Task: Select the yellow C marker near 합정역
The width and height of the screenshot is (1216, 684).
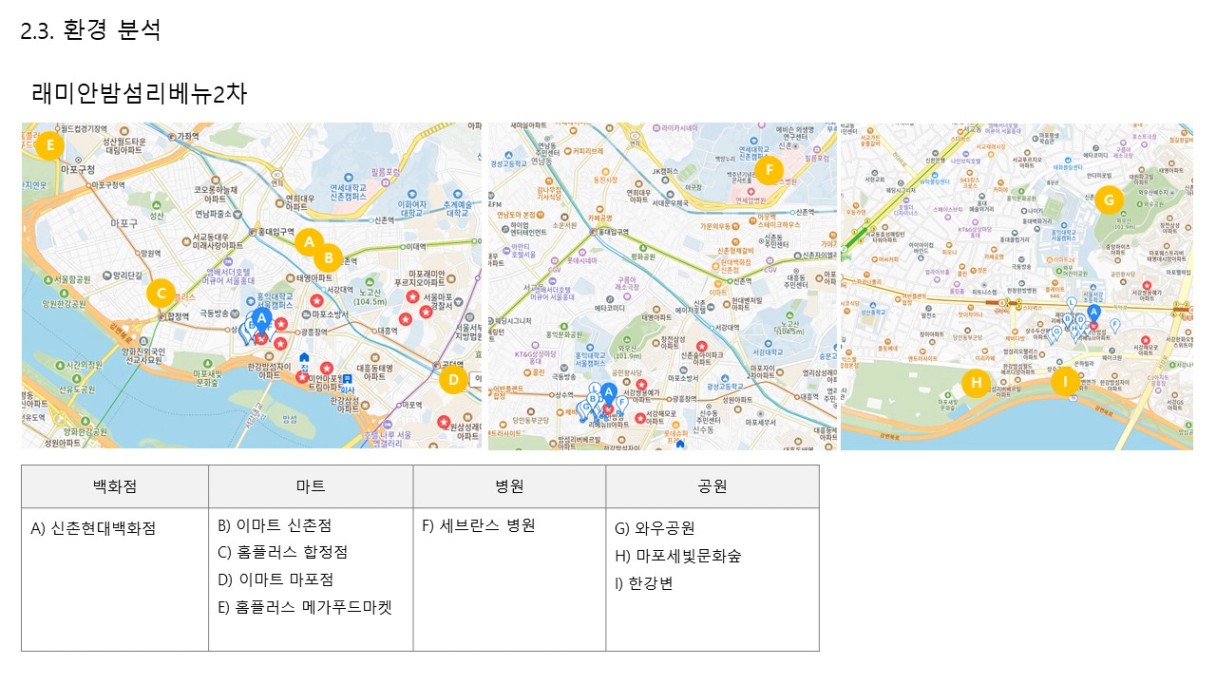Action: (160, 293)
